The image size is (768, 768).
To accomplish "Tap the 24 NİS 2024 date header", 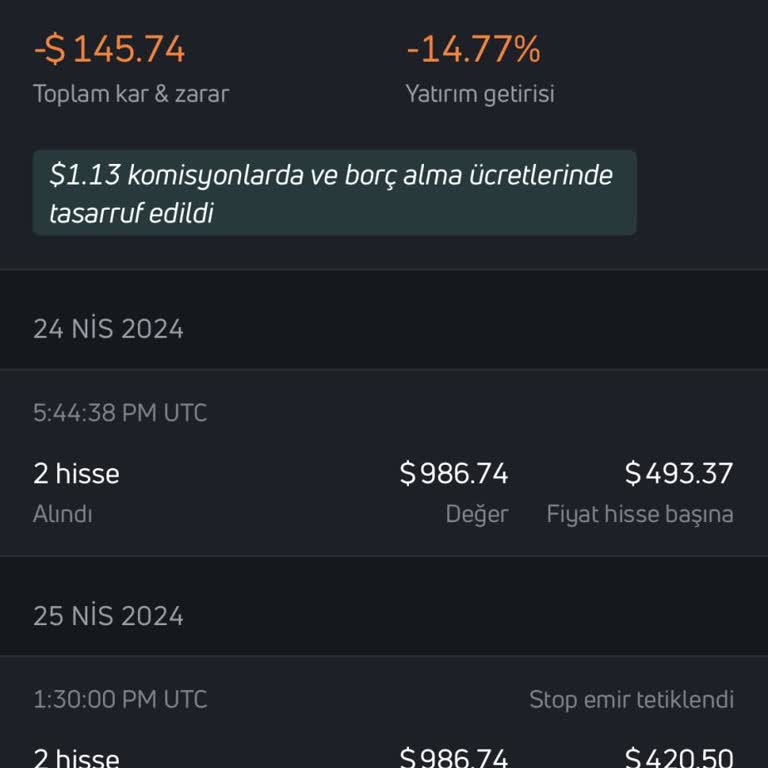I will click(108, 329).
